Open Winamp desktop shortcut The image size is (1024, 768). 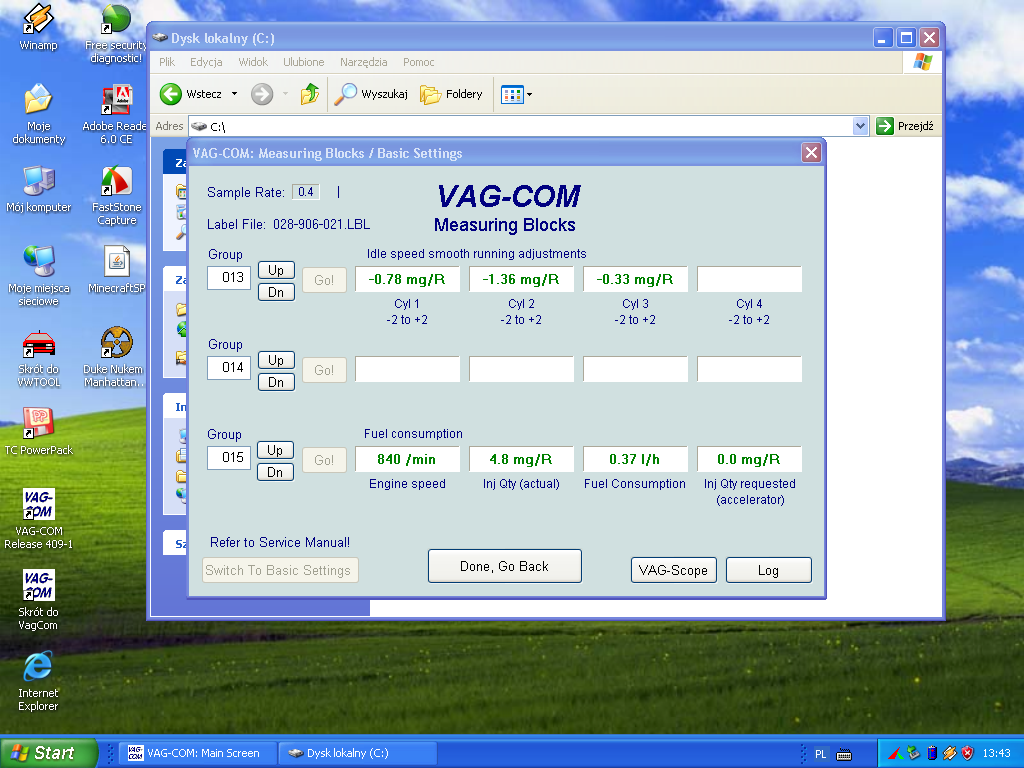coord(38,27)
